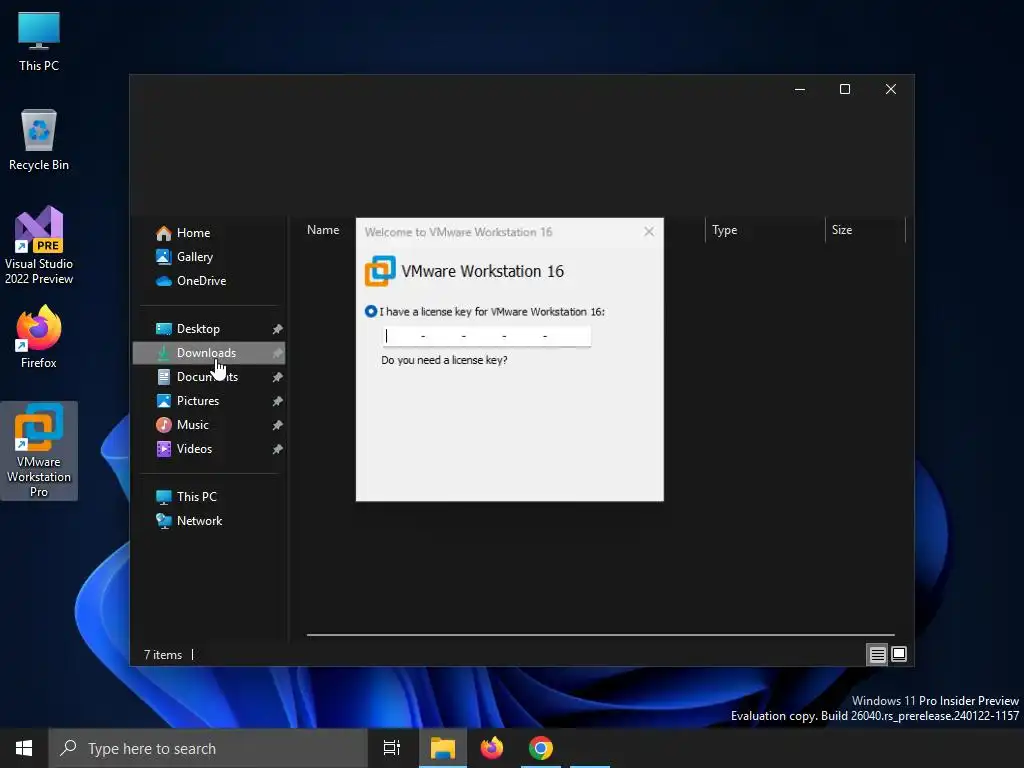
Task: Click the taskbar search box
Action: coord(208,748)
